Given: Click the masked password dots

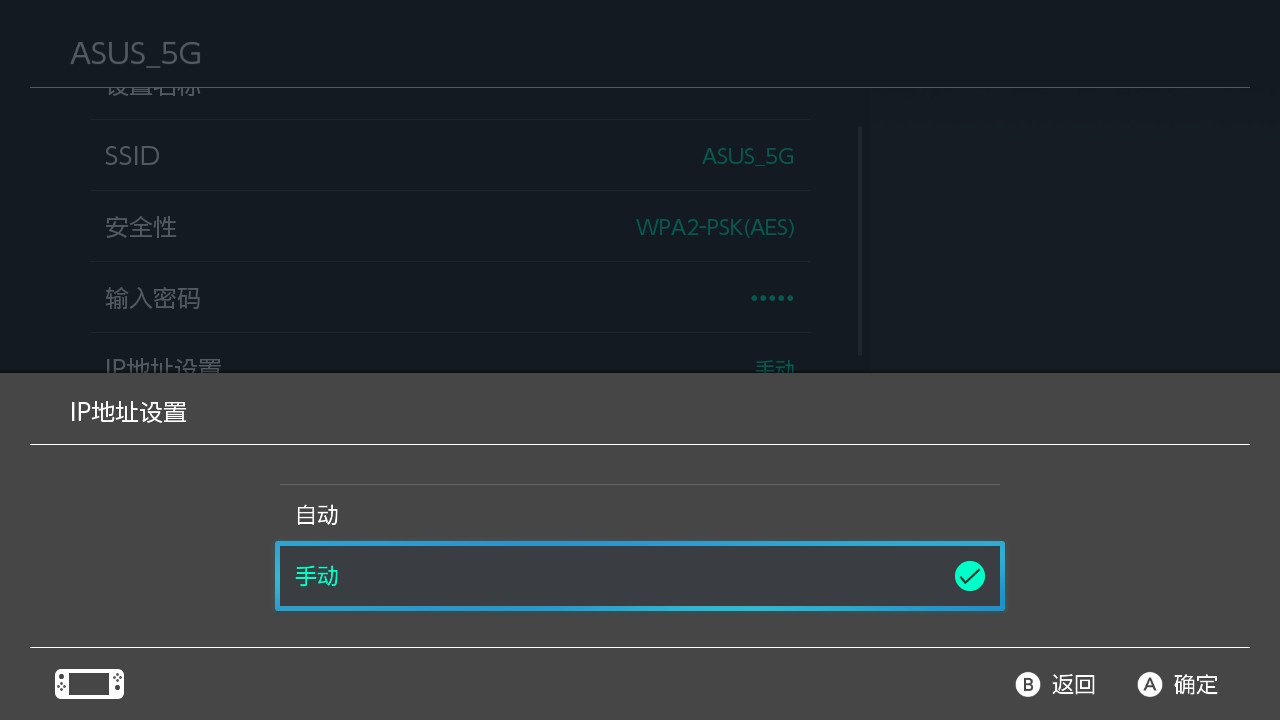Looking at the screenshot, I should (x=772, y=298).
